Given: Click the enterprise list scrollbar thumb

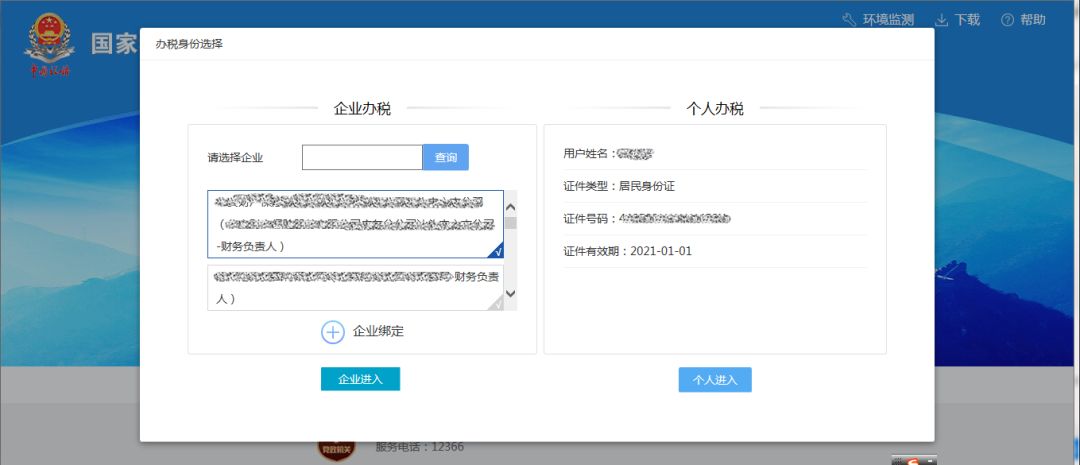Looking at the screenshot, I should 510,222.
